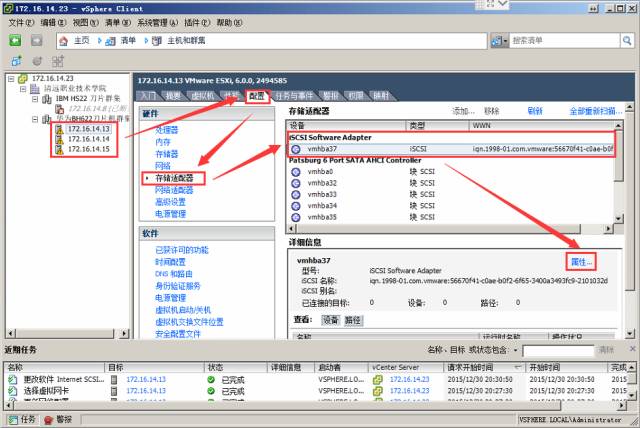Sort by 请求开始时间 column header
Viewport: 640px width, 428px height.
pyautogui.click(x=484, y=367)
